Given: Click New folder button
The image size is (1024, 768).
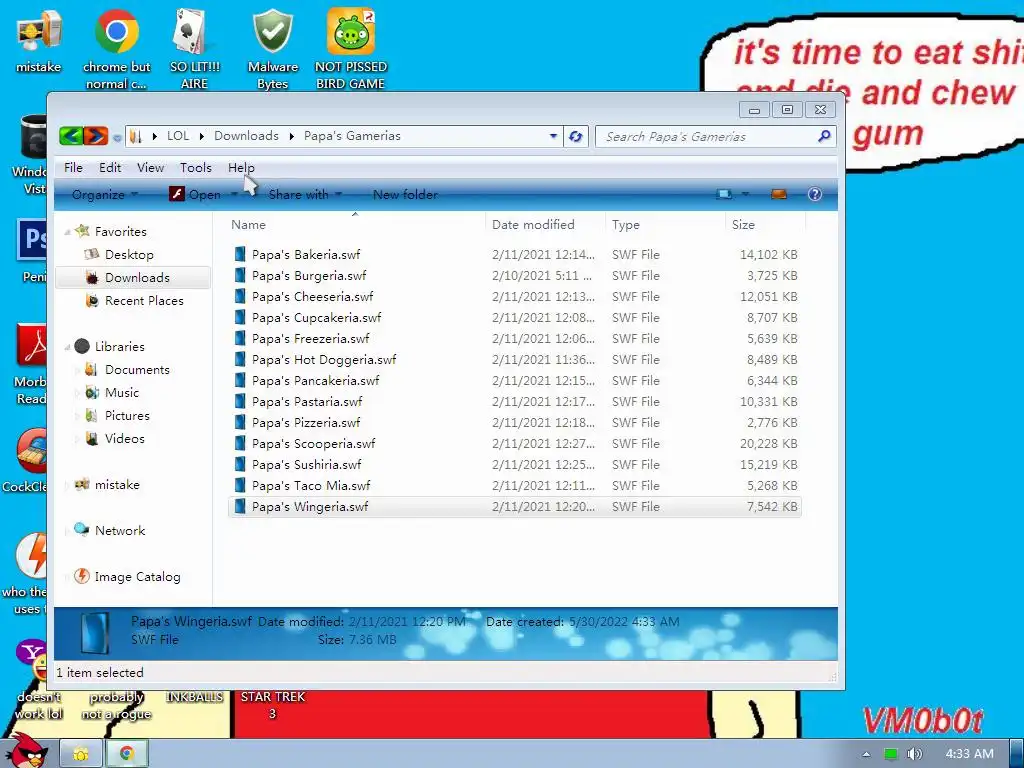Looking at the screenshot, I should tap(405, 195).
